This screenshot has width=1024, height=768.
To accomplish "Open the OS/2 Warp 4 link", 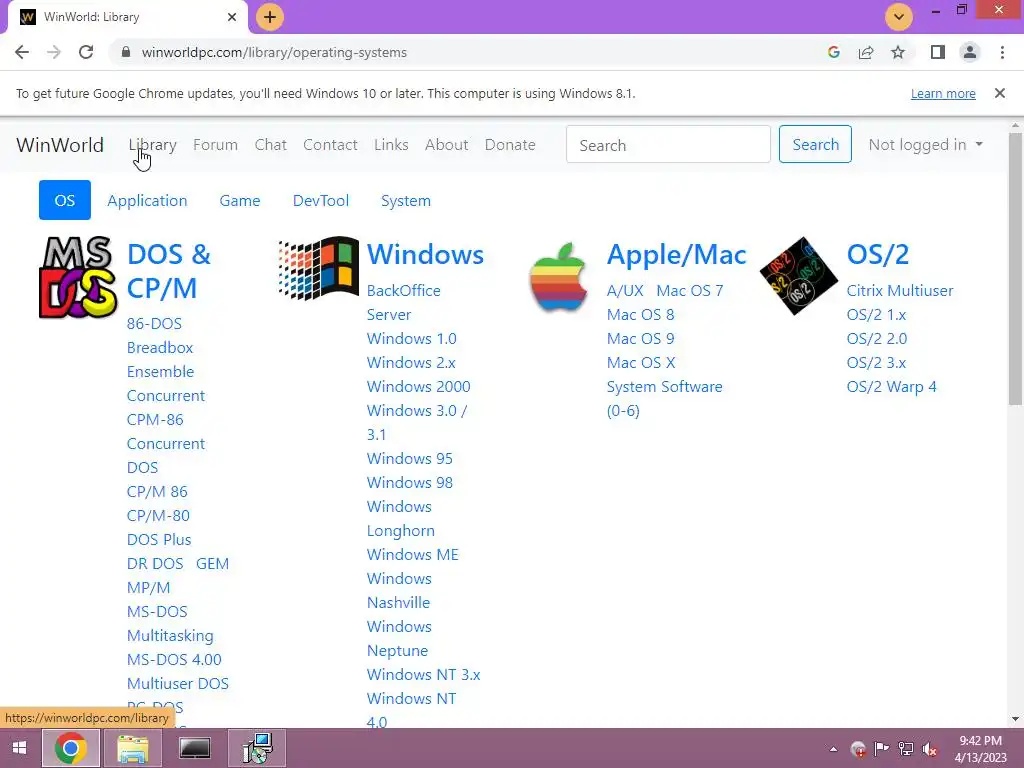I will (x=891, y=387).
